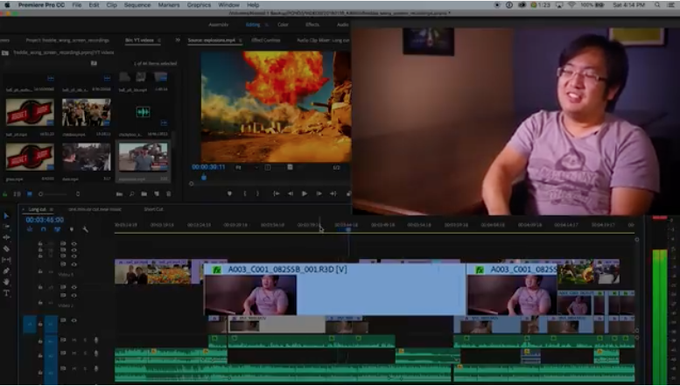Switch project bin to list view
This screenshot has height=386, width=680.
(17, 194)
